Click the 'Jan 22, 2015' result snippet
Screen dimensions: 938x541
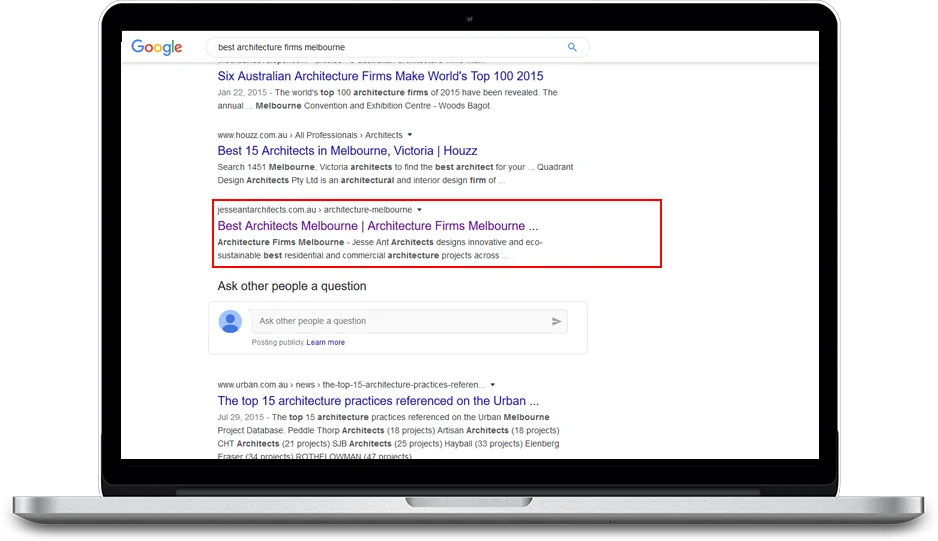point(388,99)
